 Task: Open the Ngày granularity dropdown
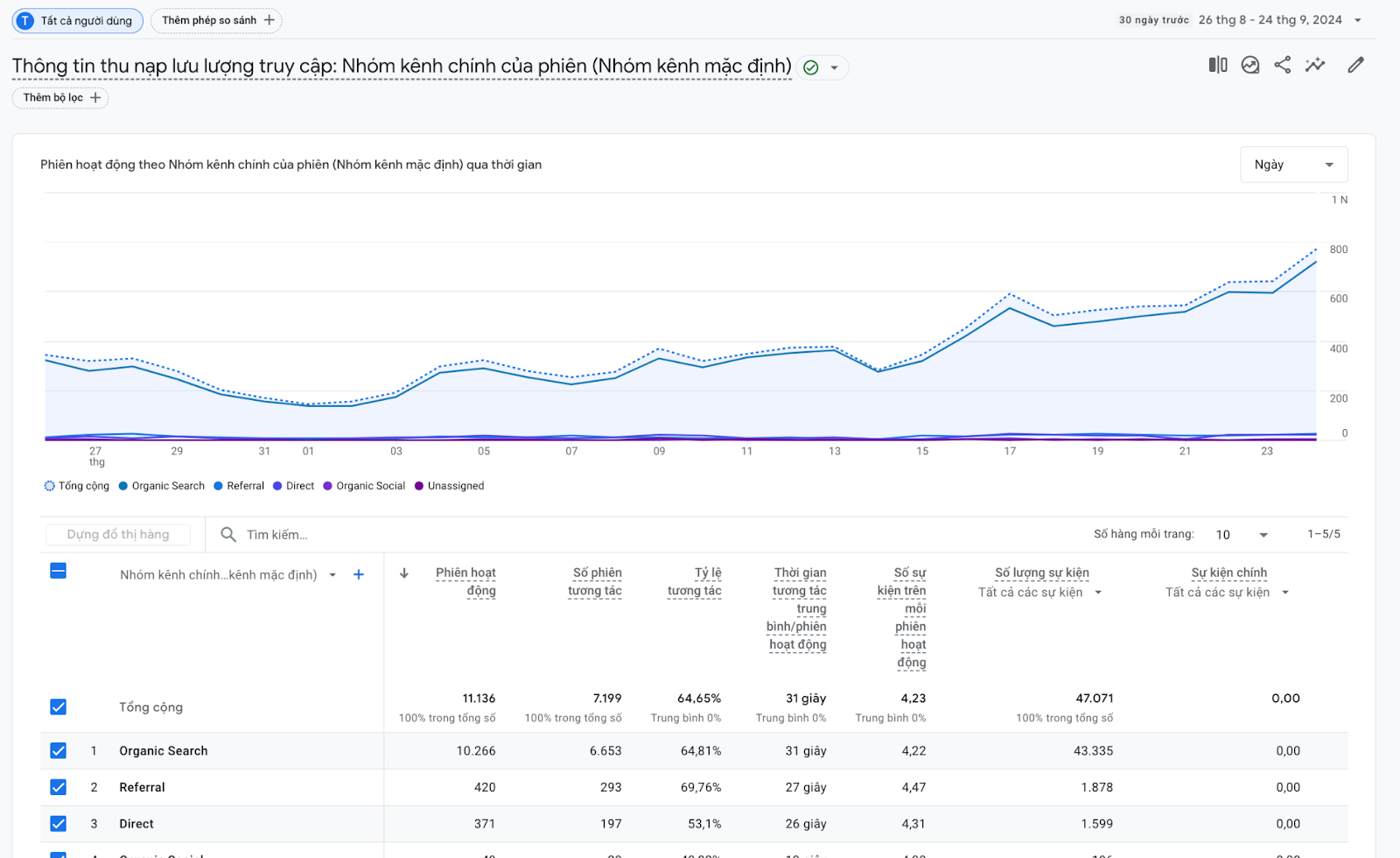click(x=1293, y=165)
